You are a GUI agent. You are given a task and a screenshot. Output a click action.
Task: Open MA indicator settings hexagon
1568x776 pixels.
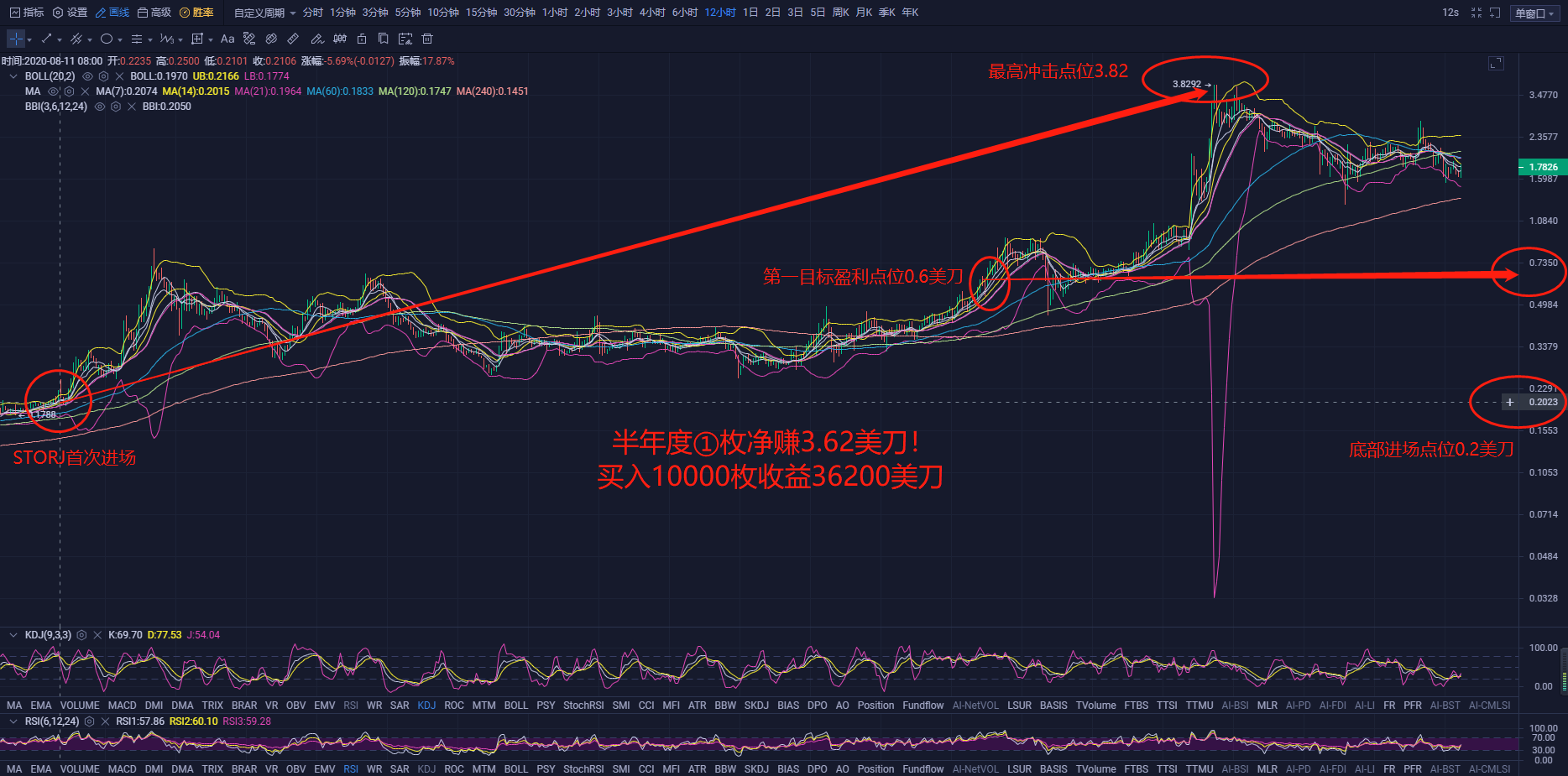click(69, 91)
